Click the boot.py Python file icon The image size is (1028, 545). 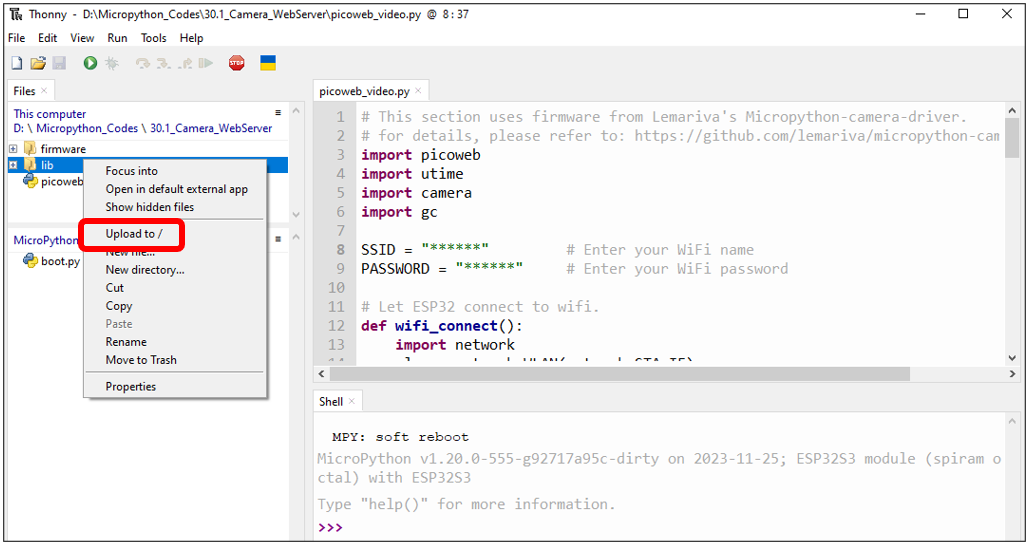point(30,260)
